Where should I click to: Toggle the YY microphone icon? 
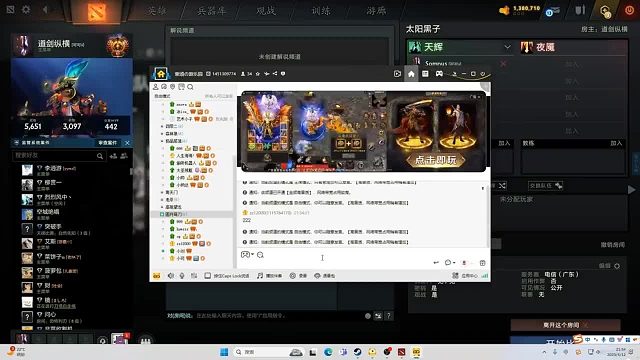pyautogui.click(x=182, y=276)
